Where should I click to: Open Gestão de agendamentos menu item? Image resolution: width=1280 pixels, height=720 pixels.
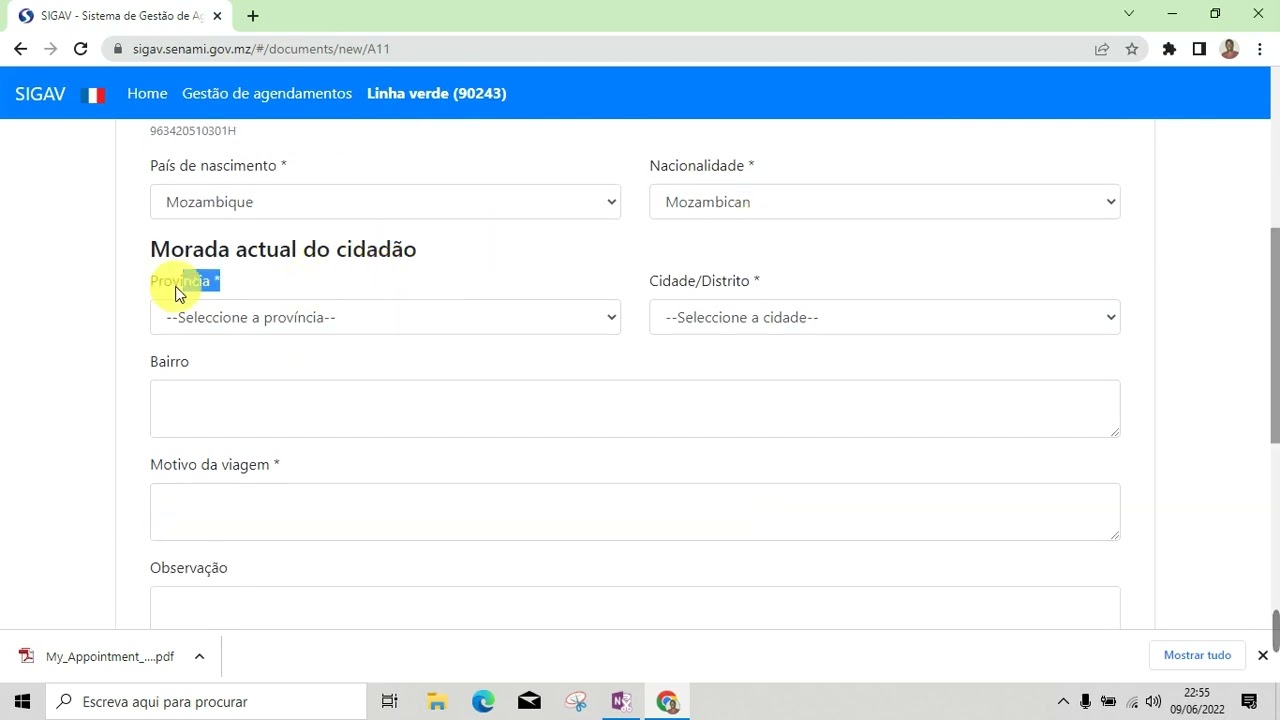tap(267, 93)
